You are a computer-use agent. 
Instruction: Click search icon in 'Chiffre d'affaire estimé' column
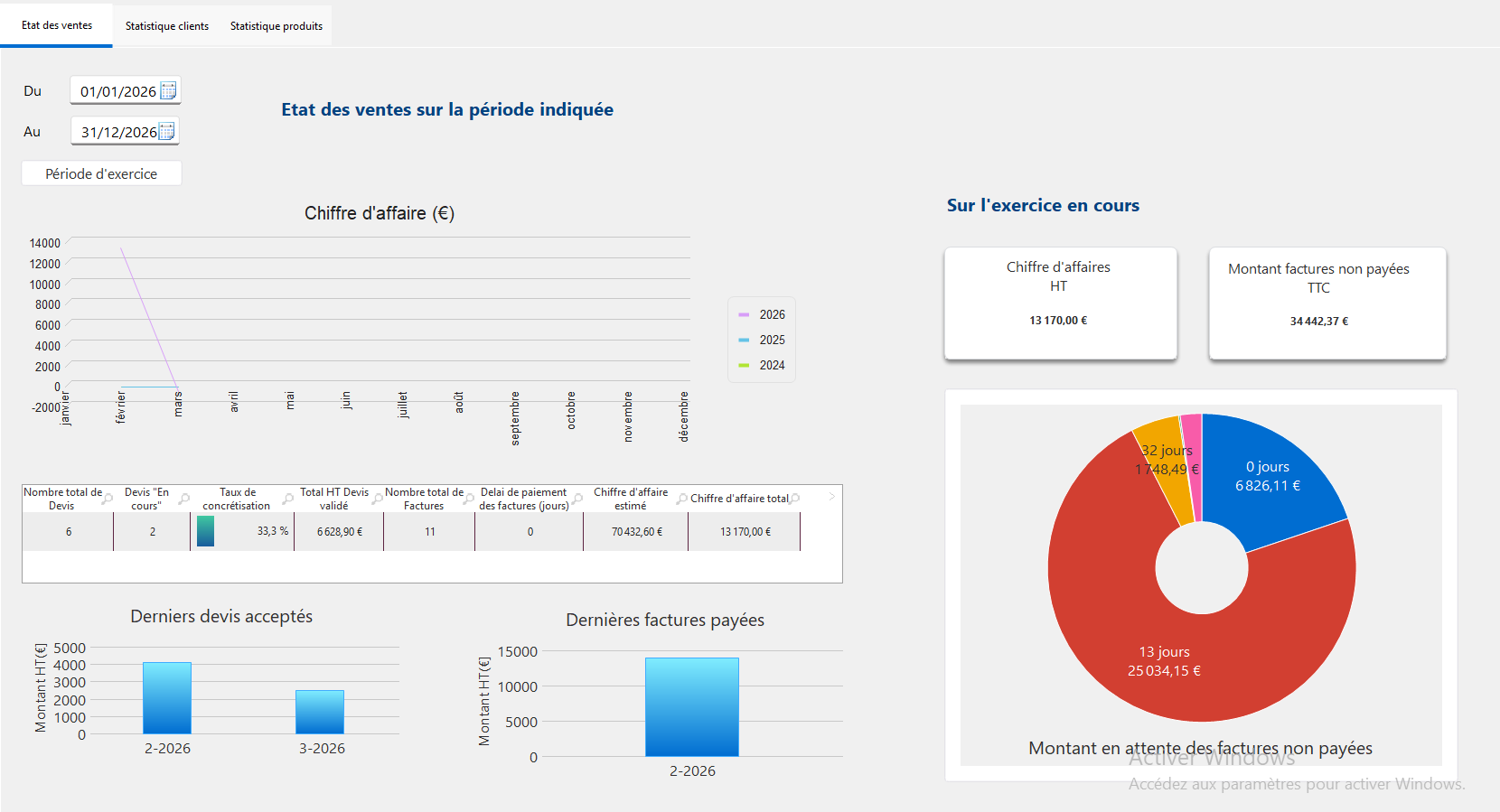682,499
